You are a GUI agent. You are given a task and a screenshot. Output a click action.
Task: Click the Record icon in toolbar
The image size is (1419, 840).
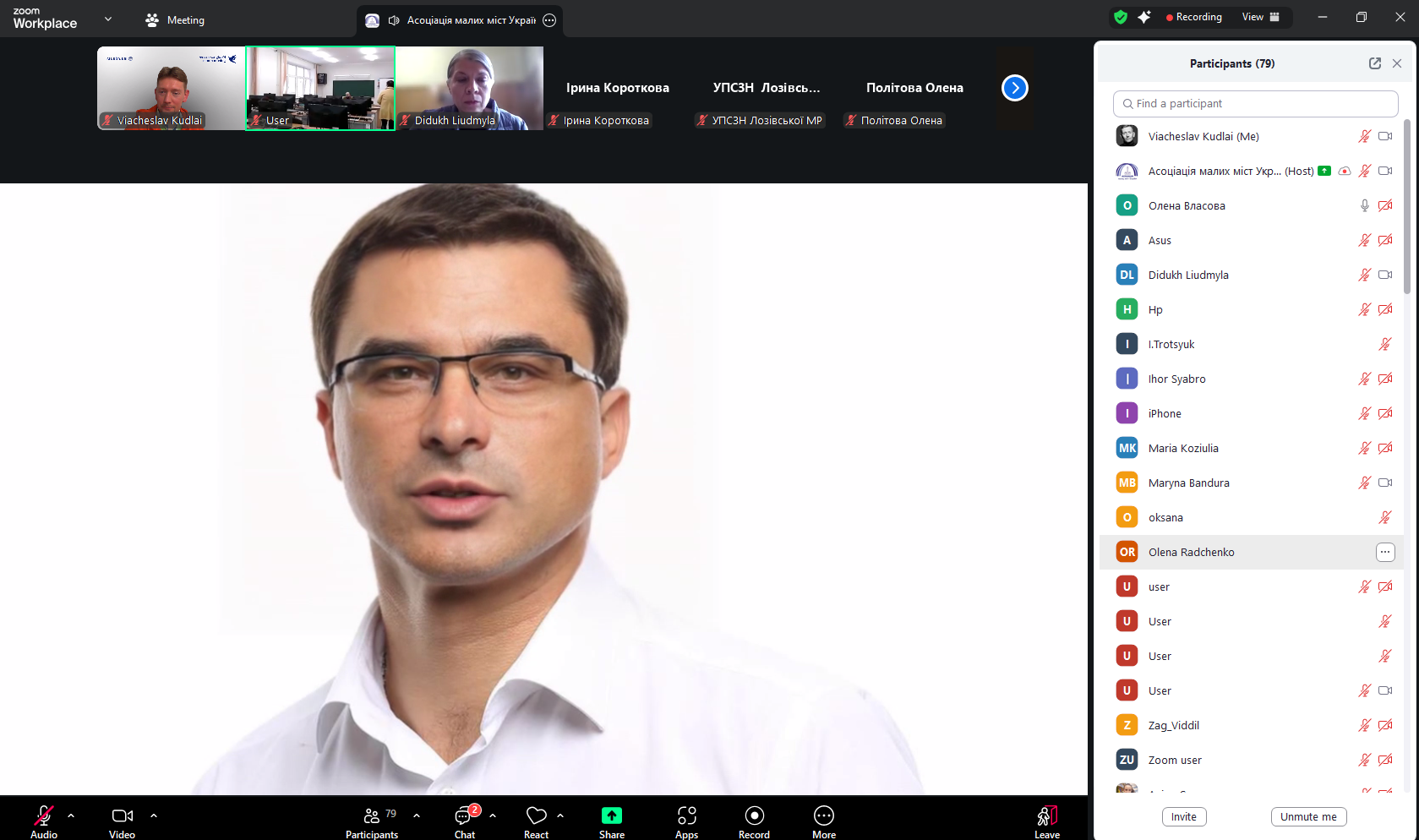point(754,816)
